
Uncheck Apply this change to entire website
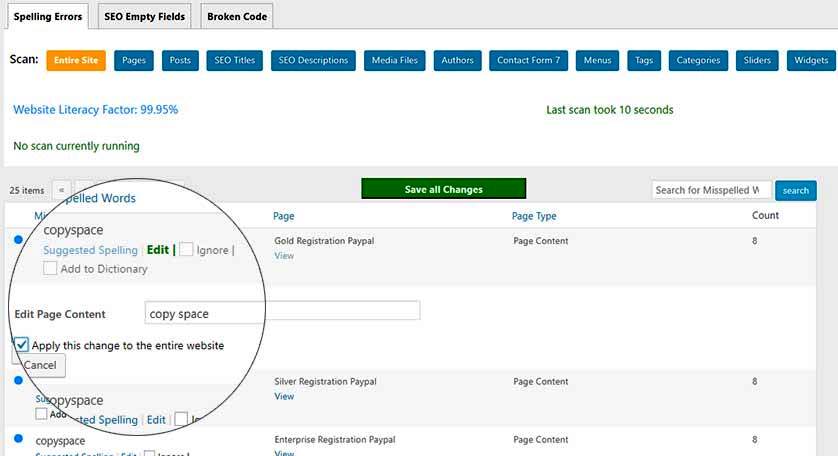[21, 344]
